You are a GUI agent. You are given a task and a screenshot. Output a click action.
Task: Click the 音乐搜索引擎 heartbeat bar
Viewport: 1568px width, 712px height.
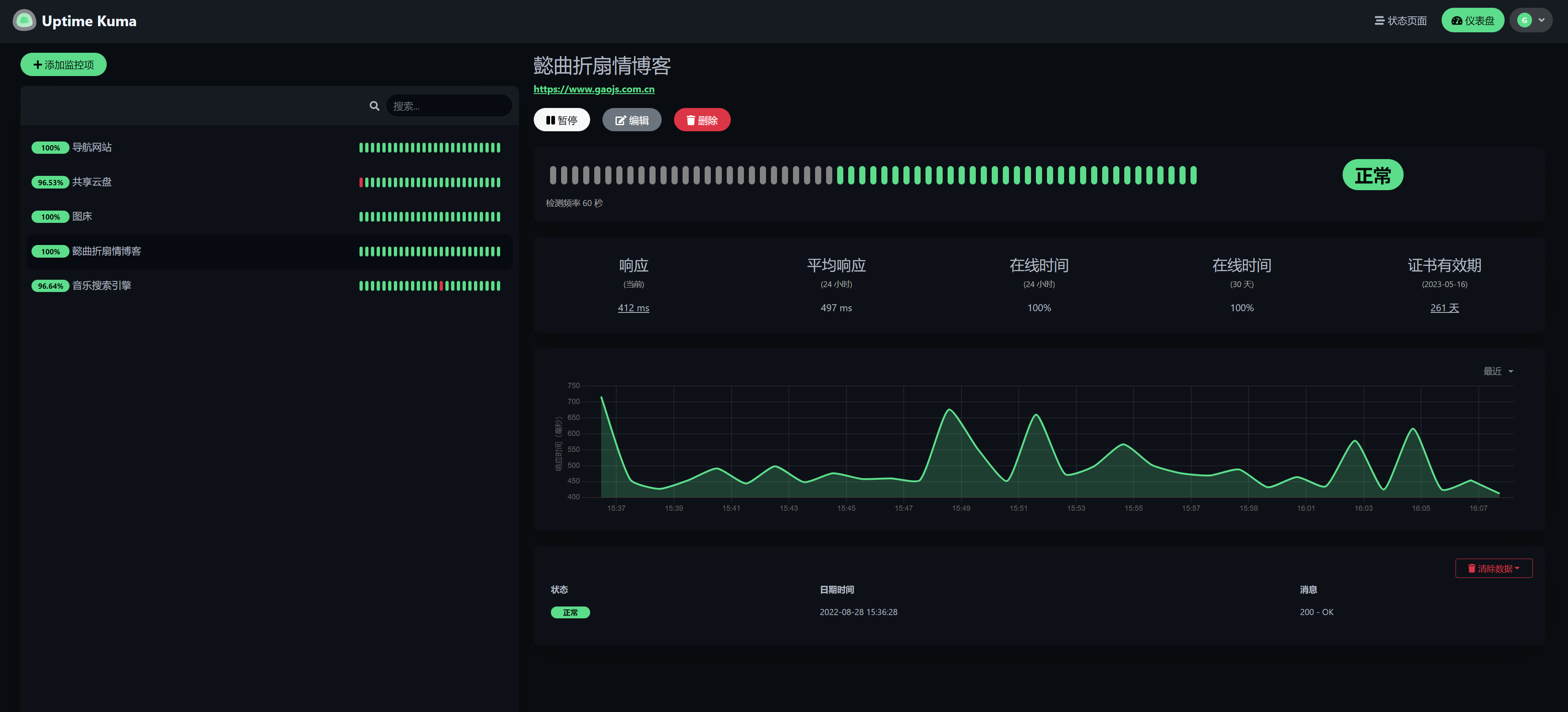click(430, 286)
